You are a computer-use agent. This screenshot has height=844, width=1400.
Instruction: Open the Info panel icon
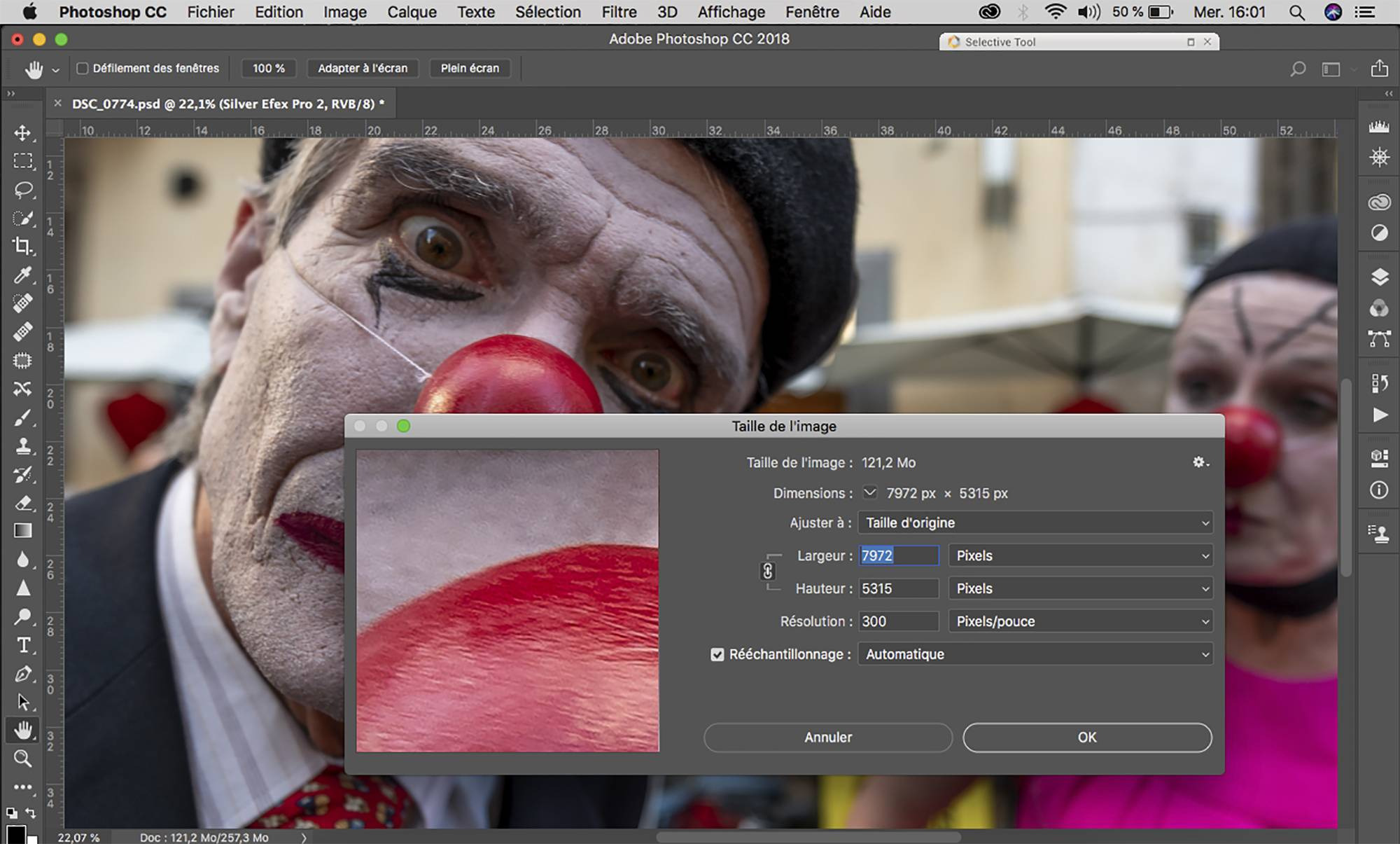pyautogui.click(x=1379, y=490)
